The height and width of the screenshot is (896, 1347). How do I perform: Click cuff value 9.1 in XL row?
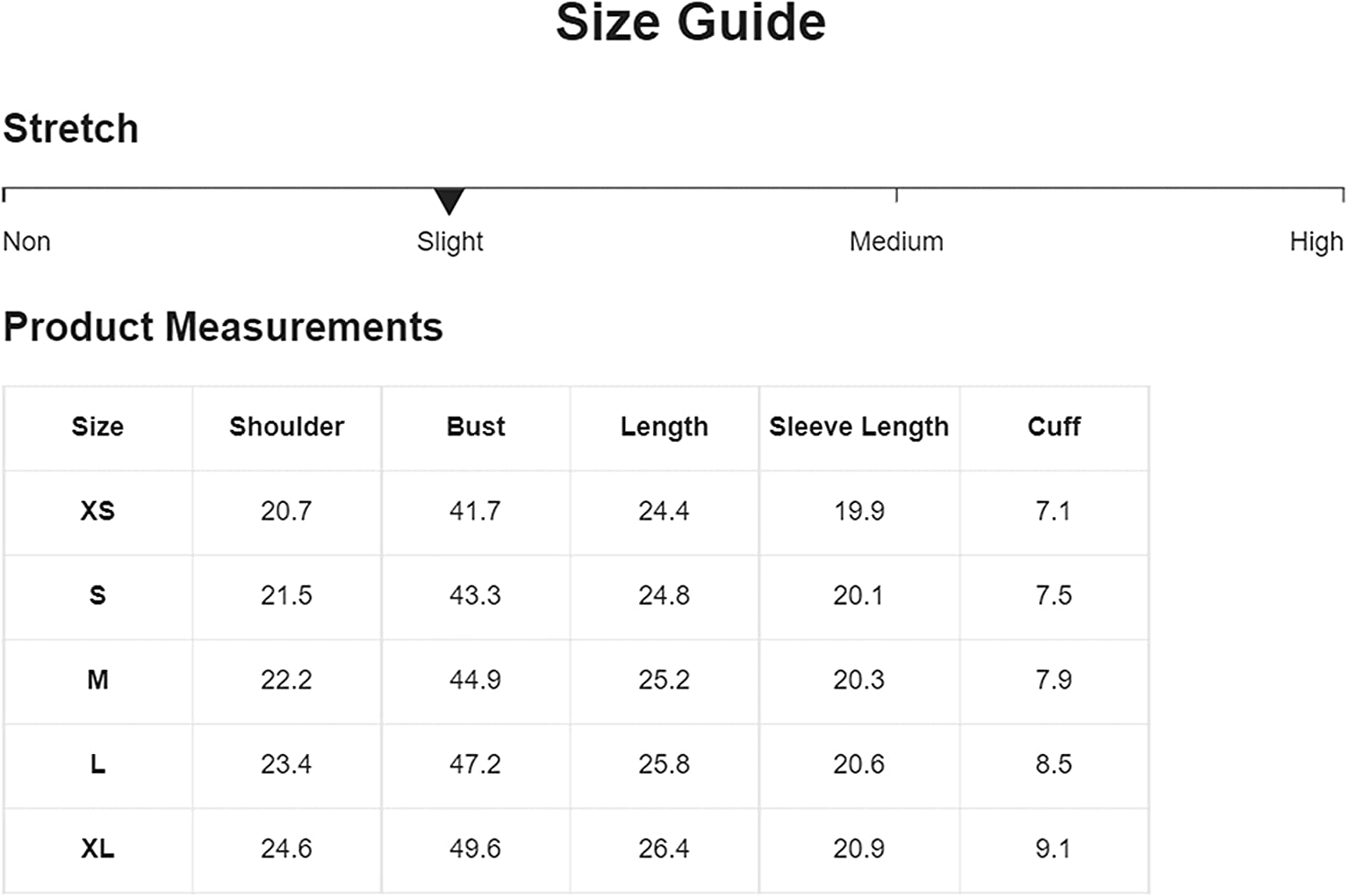pos(1053,848)
